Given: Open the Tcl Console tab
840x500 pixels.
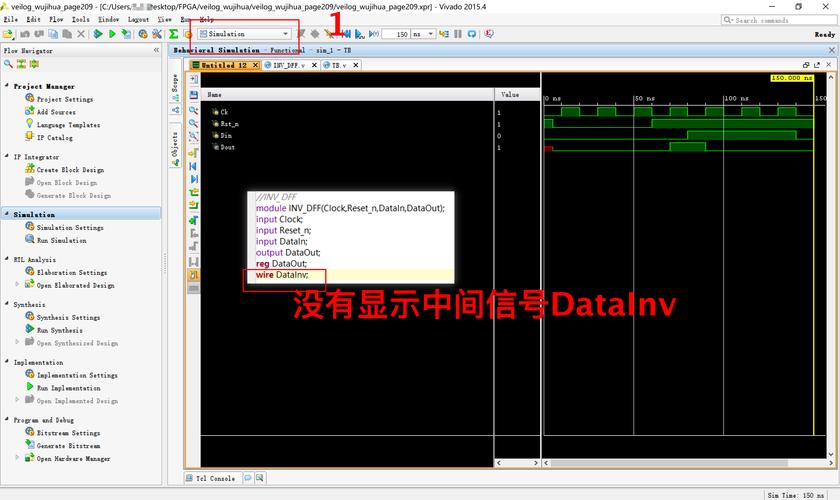Looking at the screenshot, I should (x=211, y=478).
